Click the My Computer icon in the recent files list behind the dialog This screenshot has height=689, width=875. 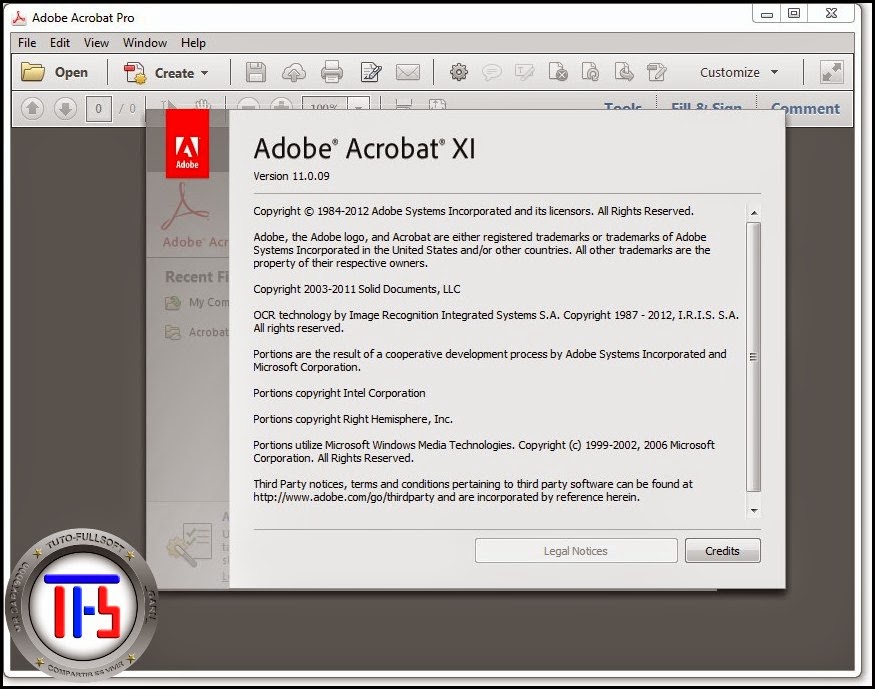click(173, 302)
